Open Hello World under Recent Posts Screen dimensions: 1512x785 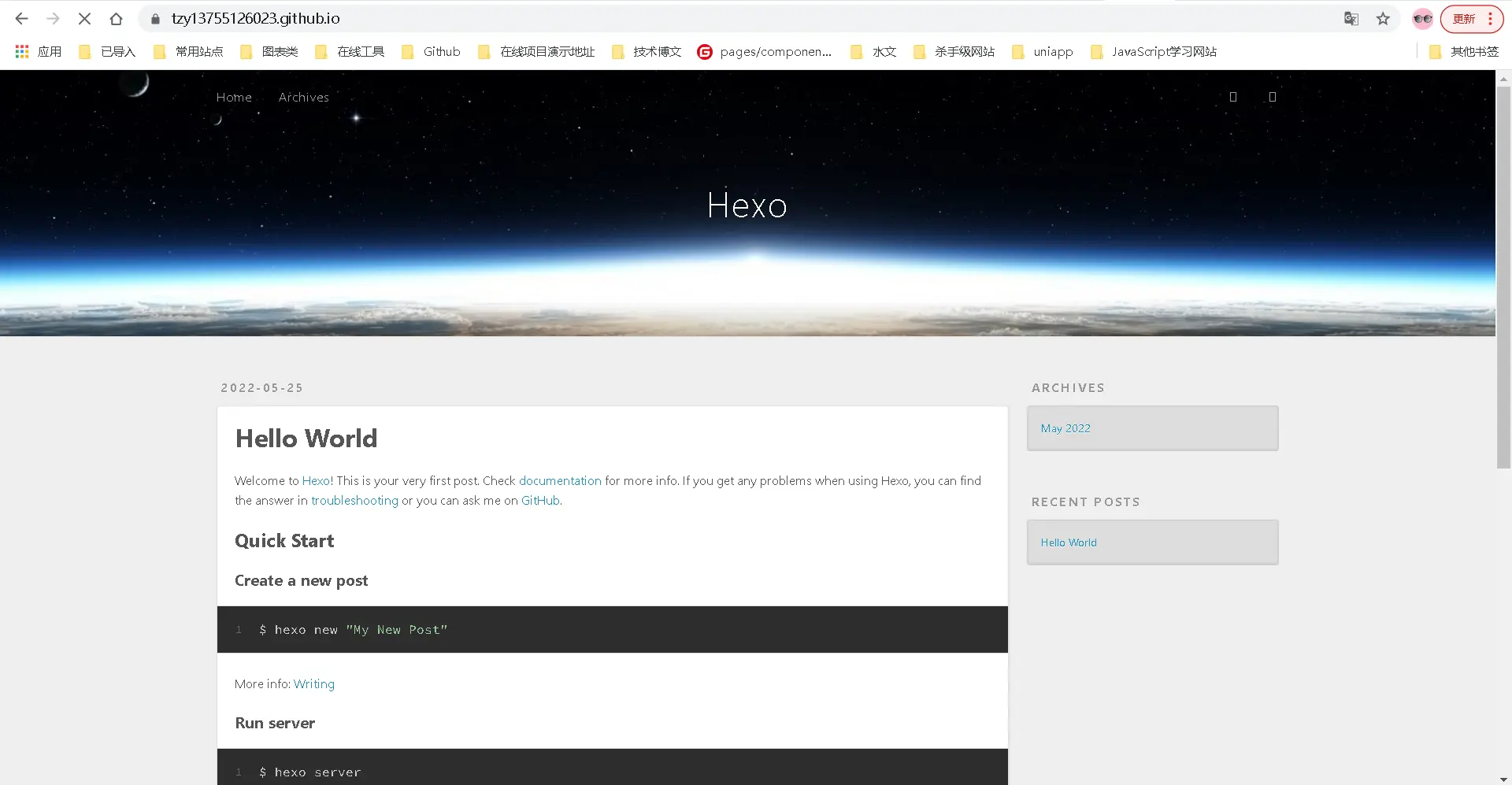pos(1069,542)
